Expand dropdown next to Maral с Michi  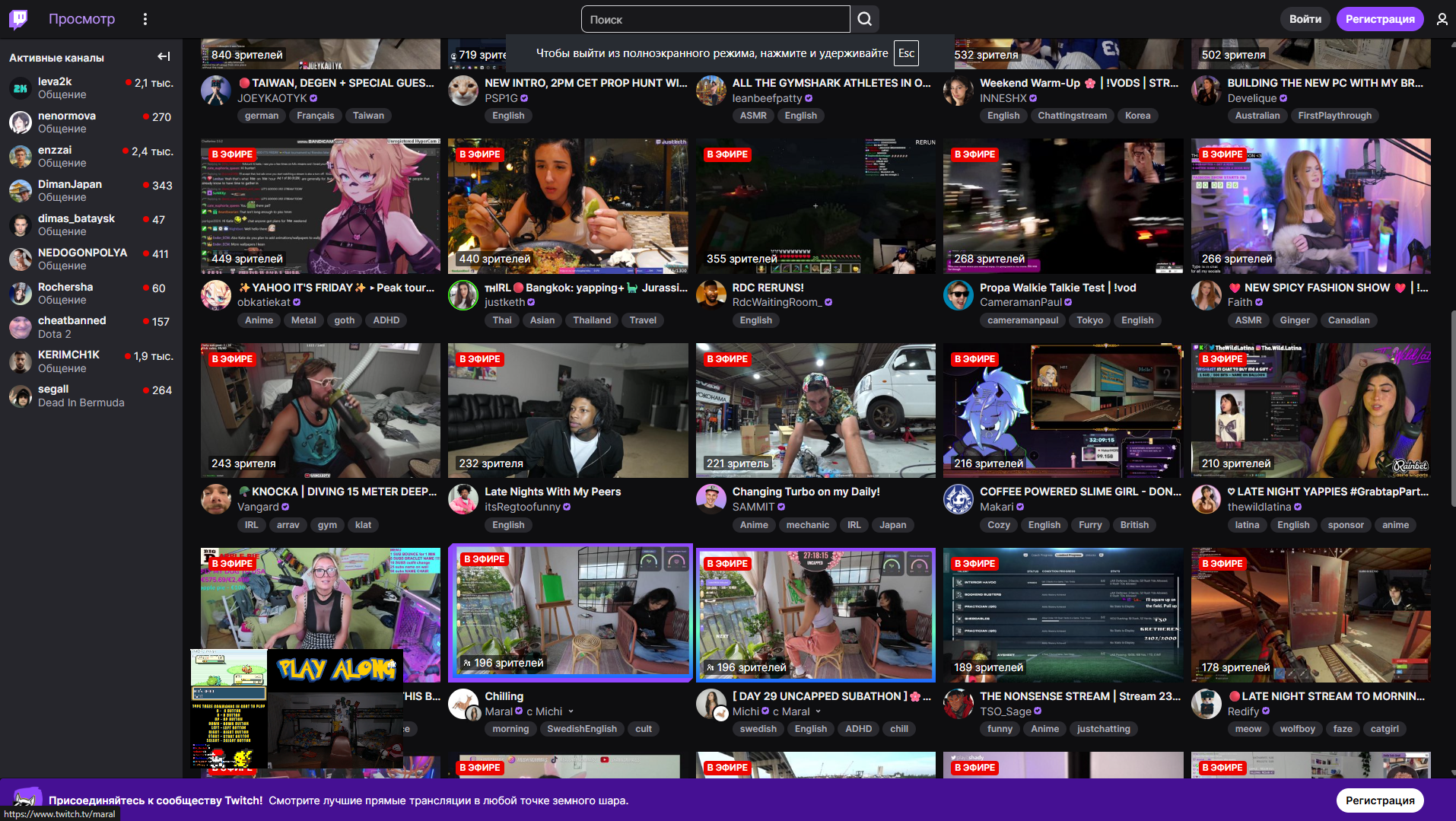(571, 712)
